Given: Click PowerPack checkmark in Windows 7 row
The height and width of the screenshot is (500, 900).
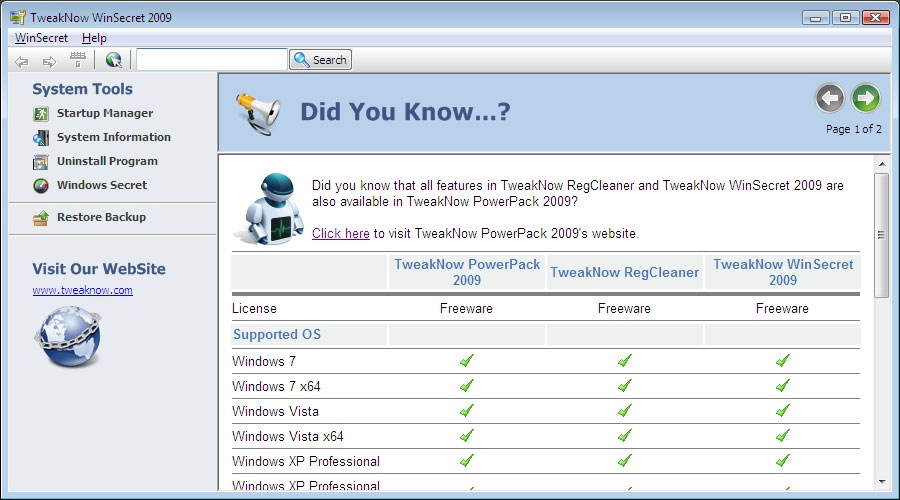Looking at the screenshot, I should (x=467, y=361).
